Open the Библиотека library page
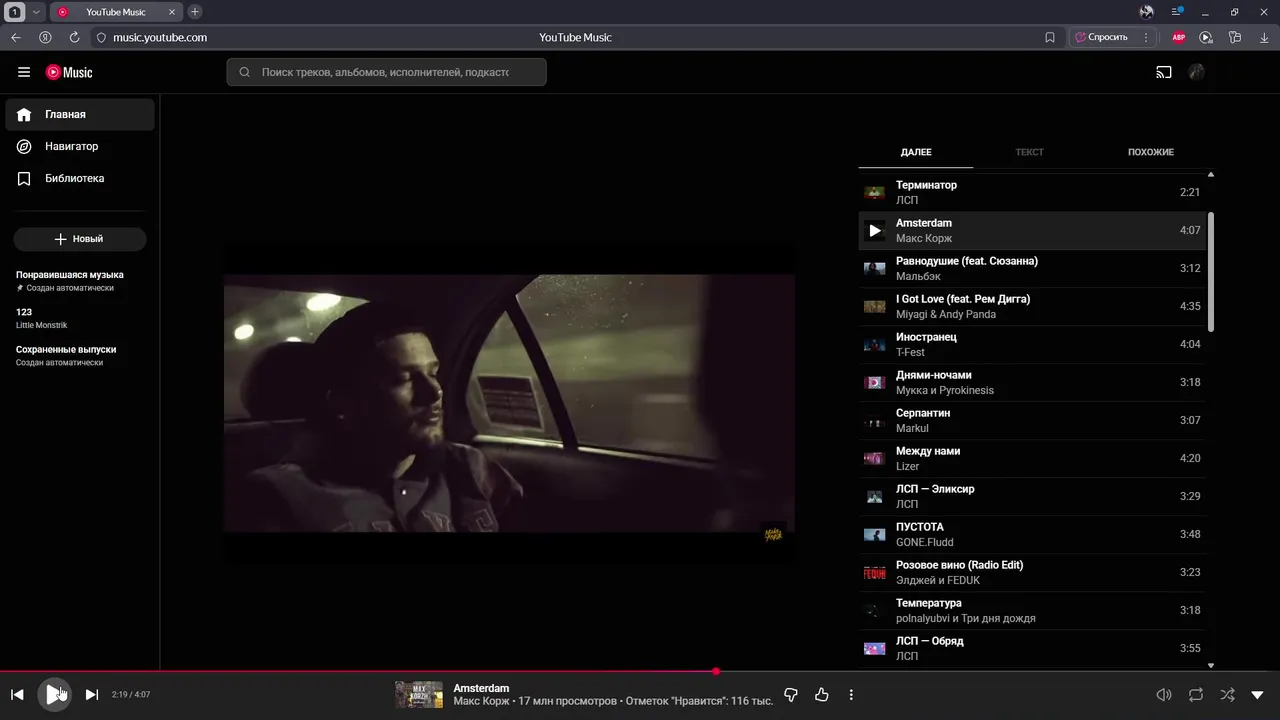 (80, 178)
